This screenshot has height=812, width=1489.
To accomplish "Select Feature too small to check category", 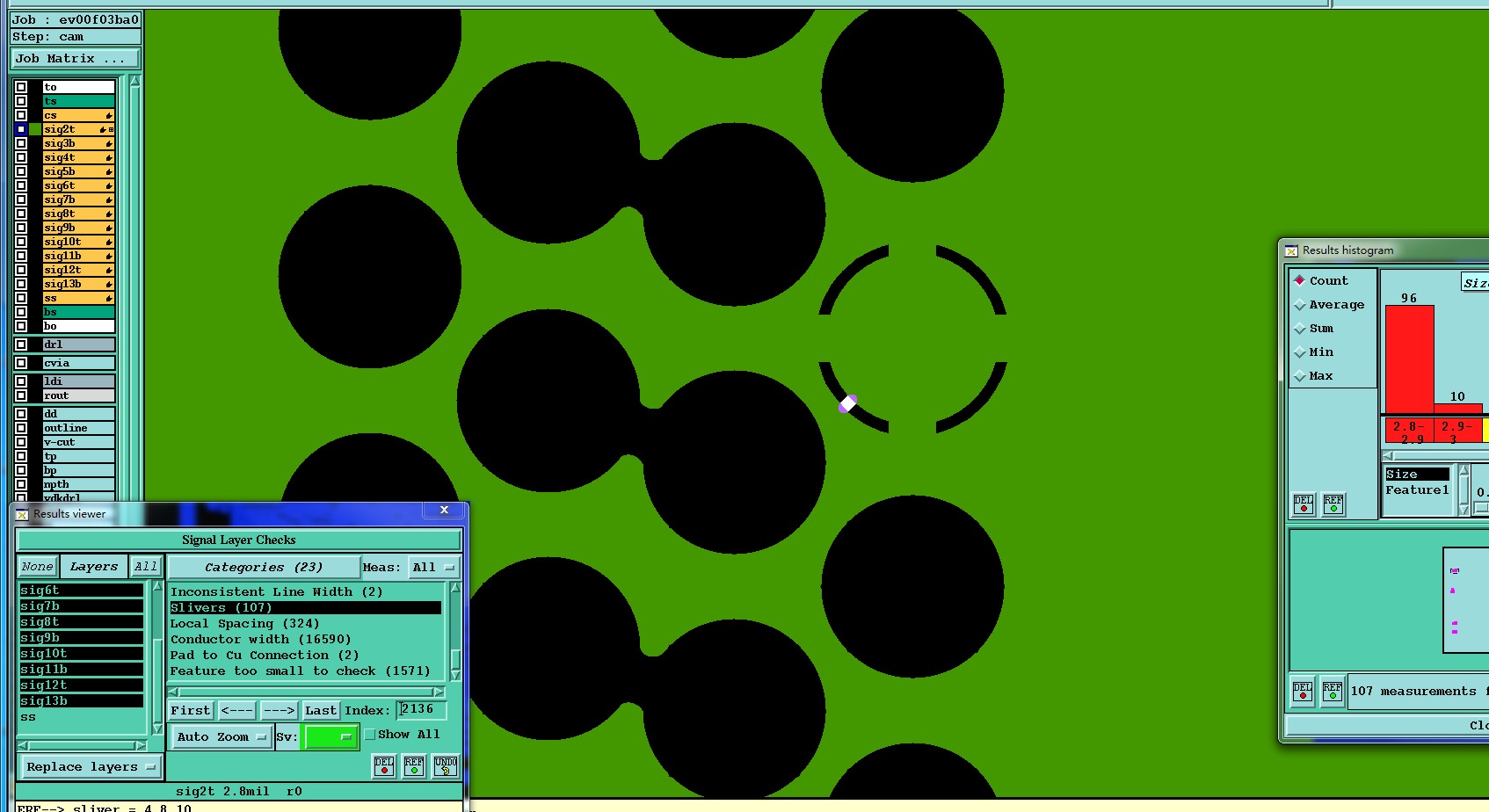I will click(305, 671).
